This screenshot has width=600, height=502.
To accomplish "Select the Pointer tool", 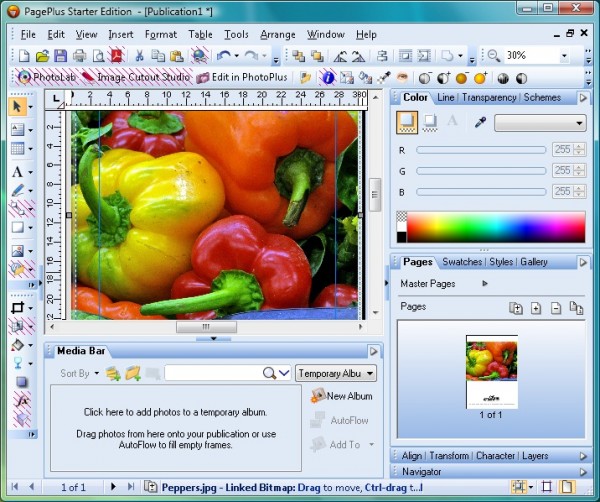I will 17,107.
